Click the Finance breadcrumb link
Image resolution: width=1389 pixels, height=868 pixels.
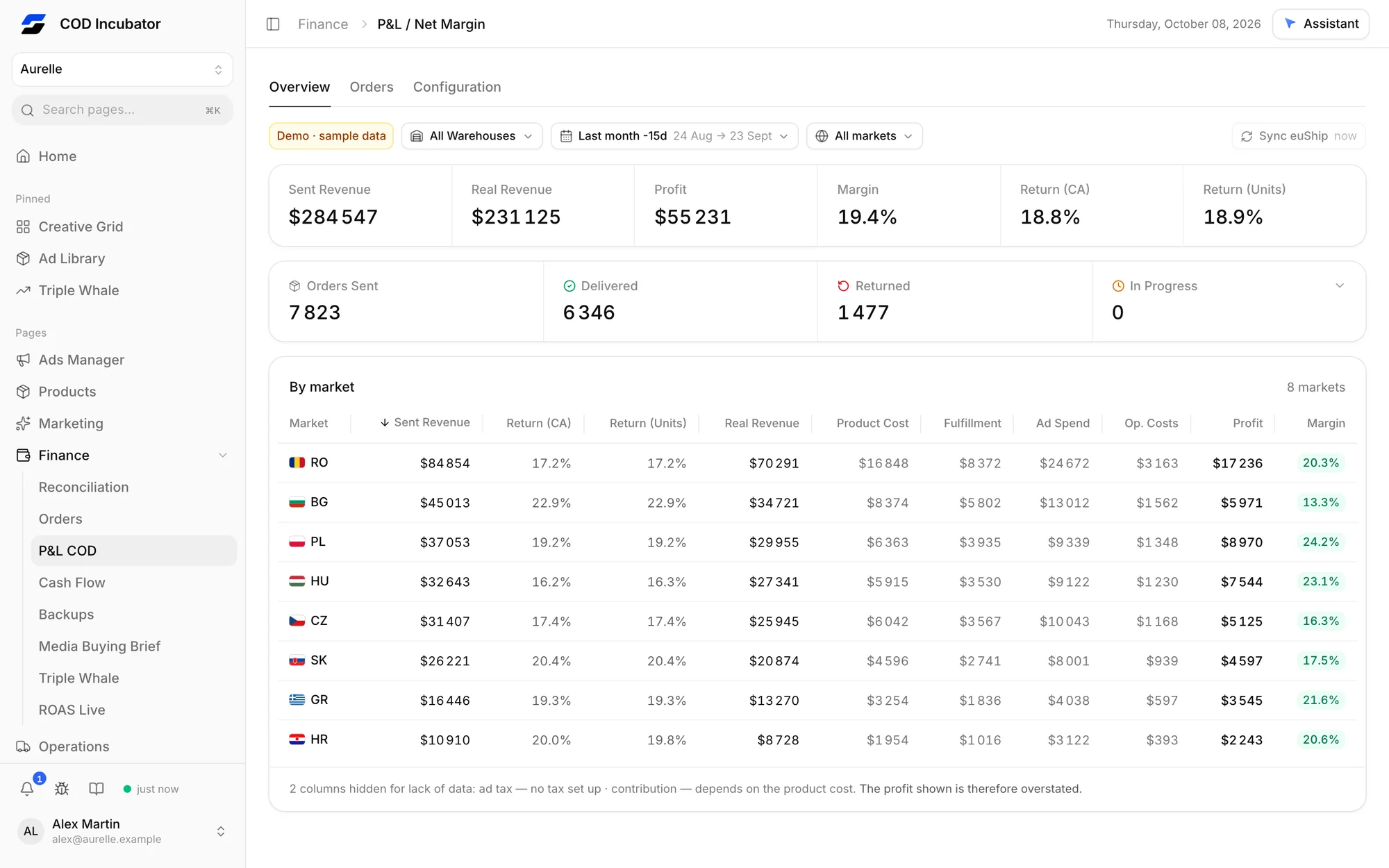click(x=323, y=24)
